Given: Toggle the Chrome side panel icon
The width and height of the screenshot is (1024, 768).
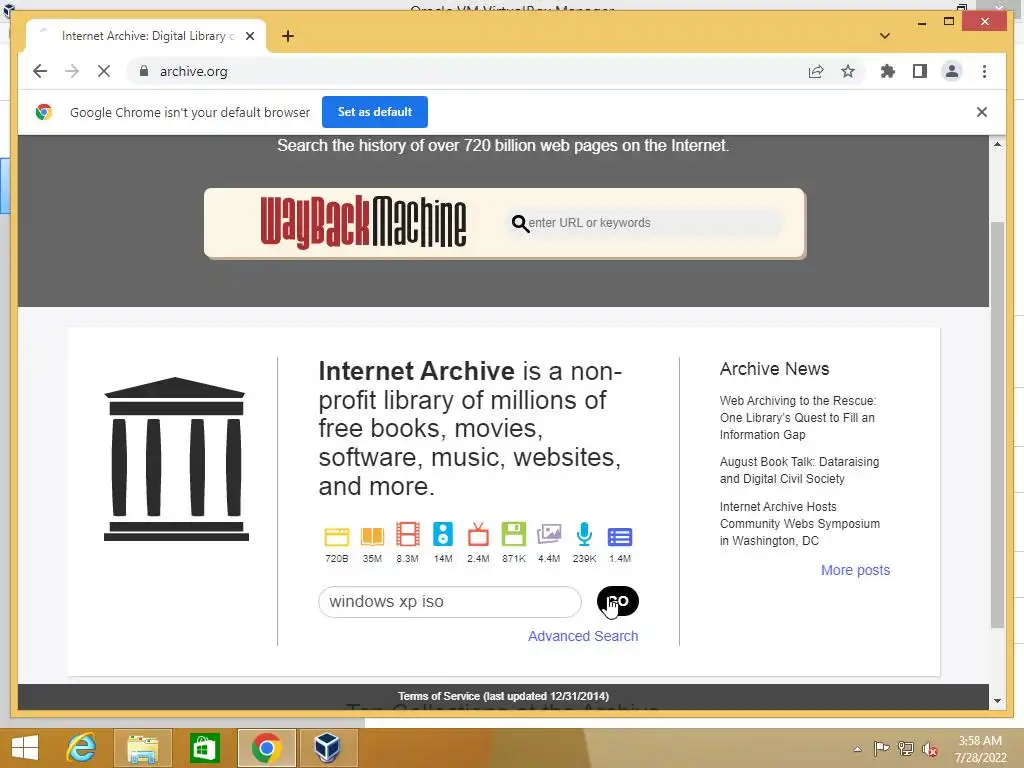Looking at the screenshot, I should (x=920, y=71).
